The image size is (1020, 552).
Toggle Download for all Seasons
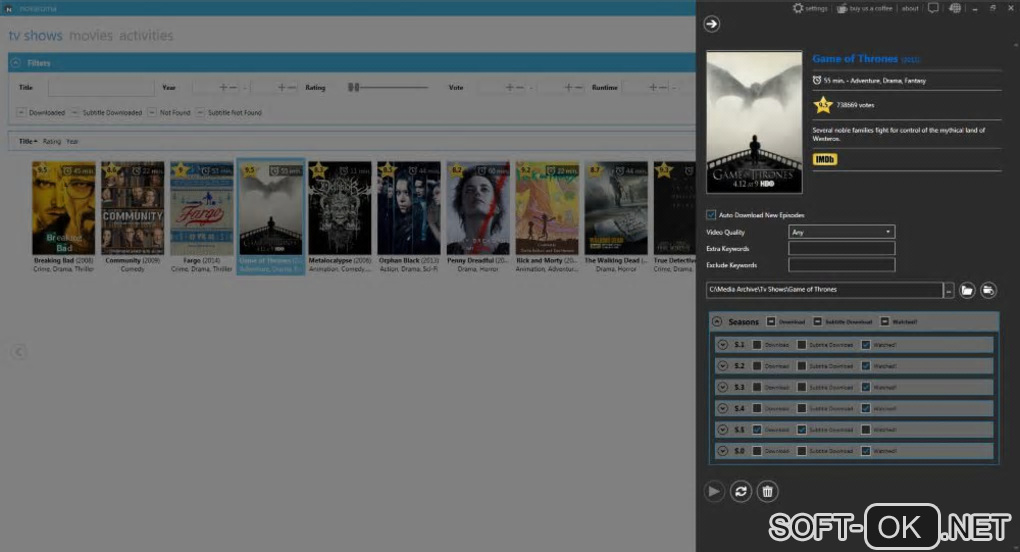(771, 321)
